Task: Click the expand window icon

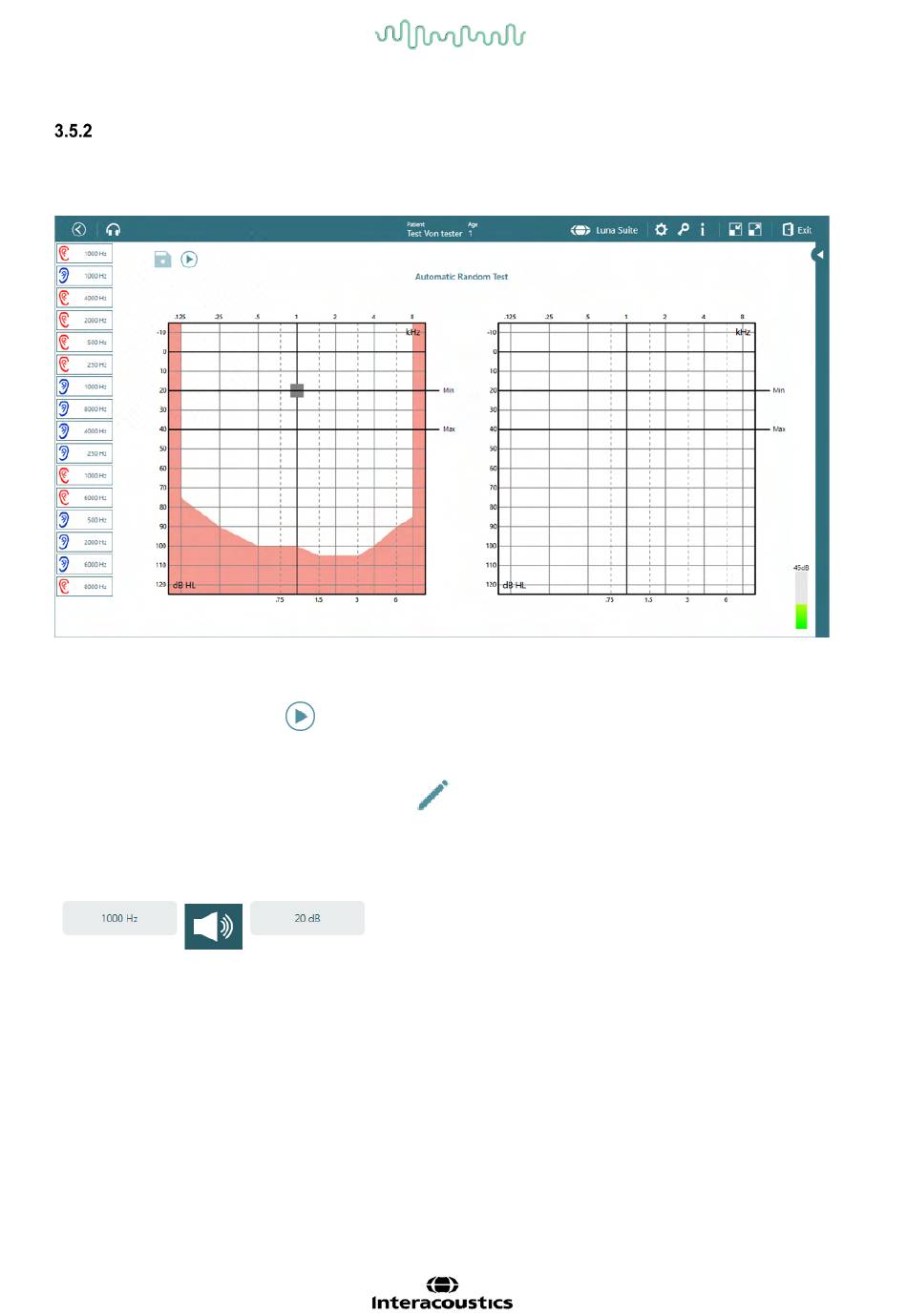Action: point(755,230)
